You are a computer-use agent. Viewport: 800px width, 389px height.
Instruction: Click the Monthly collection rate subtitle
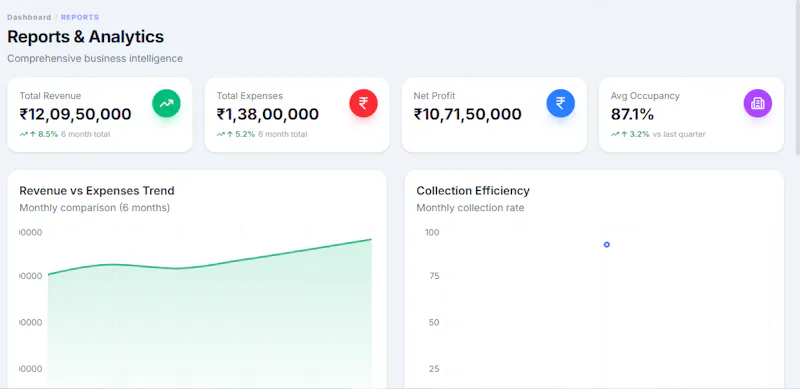click(470, 208)
